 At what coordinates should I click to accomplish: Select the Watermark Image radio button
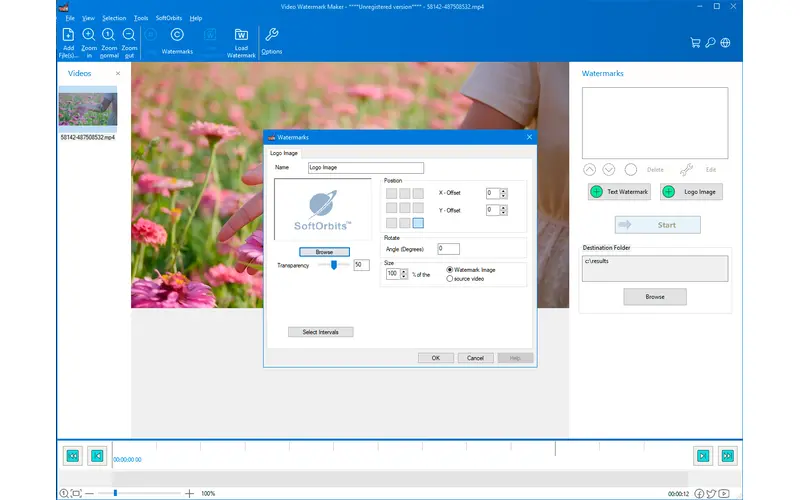(x=450, y=270)
